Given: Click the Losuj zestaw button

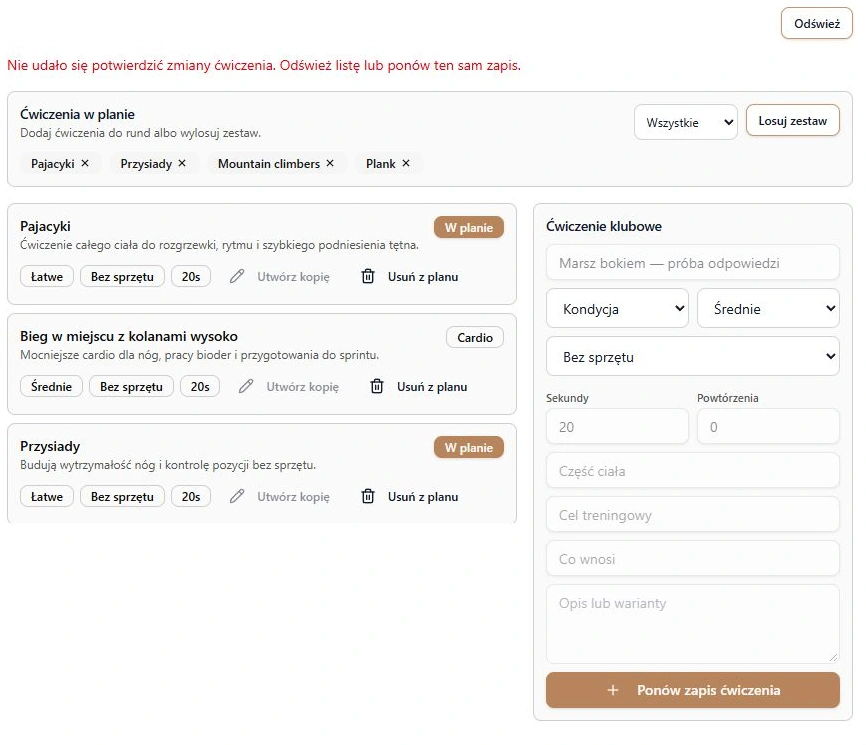Looking at the screenshot, I should point(793,120).
